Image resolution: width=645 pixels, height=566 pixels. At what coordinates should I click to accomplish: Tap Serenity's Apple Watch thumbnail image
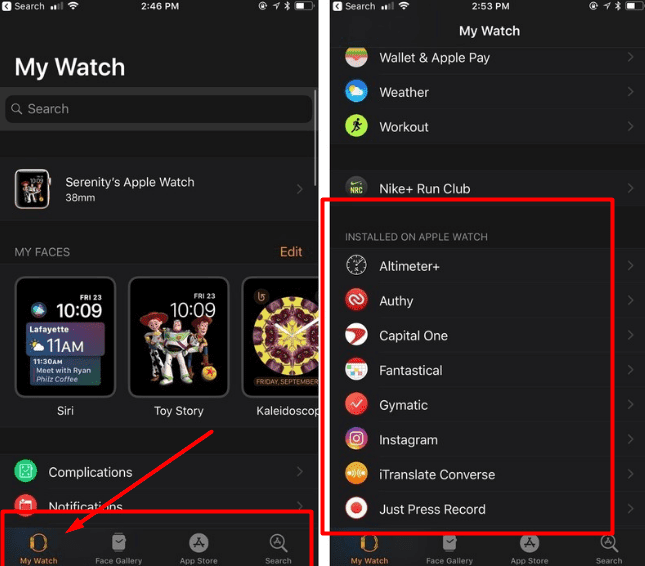click(x=32, y=189)
